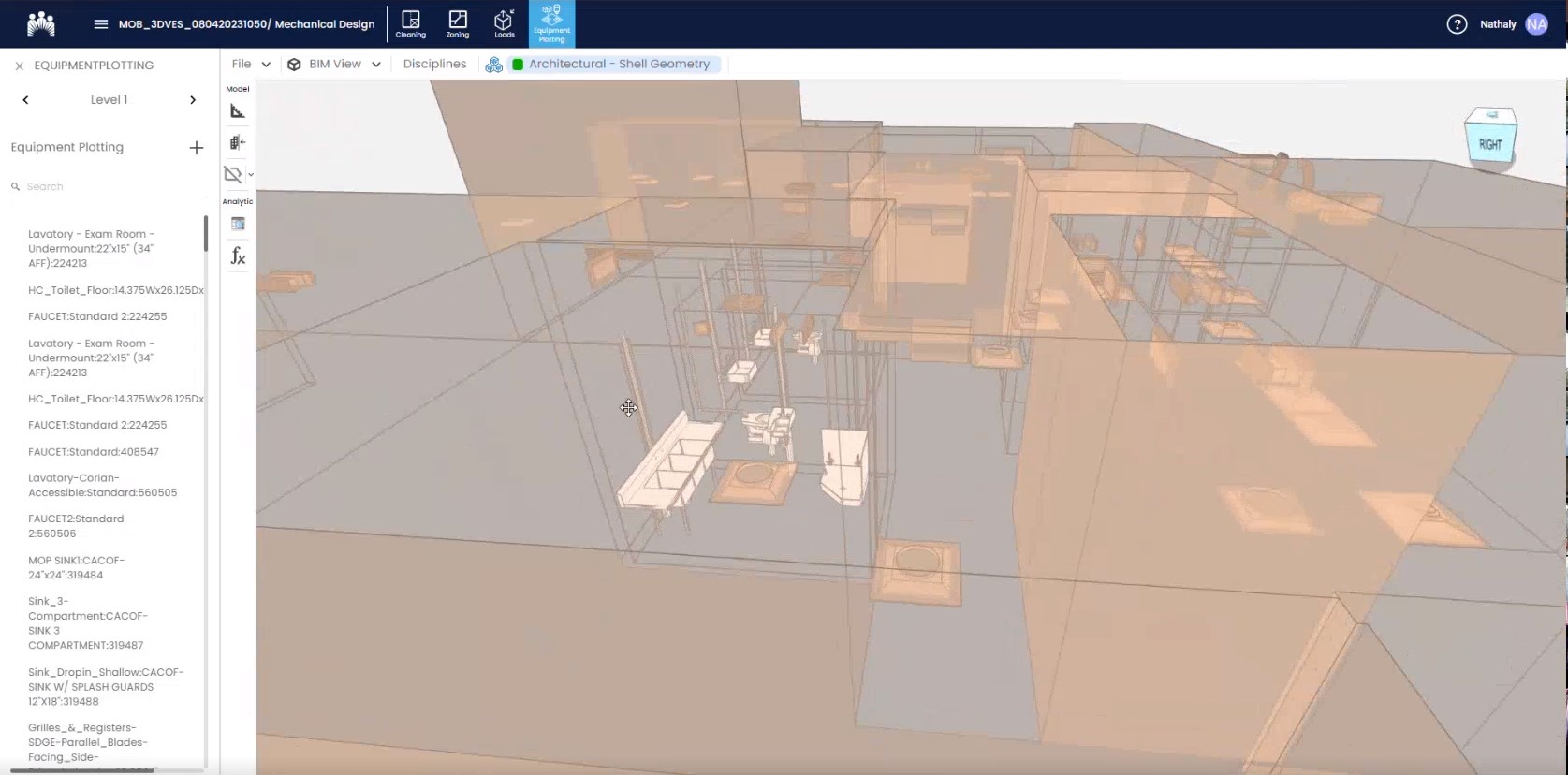Image resolution: width=1568 pixels, height=775 pixels.
Task: Select the Equipment Plotting module
Action: (x=551, y=23)
